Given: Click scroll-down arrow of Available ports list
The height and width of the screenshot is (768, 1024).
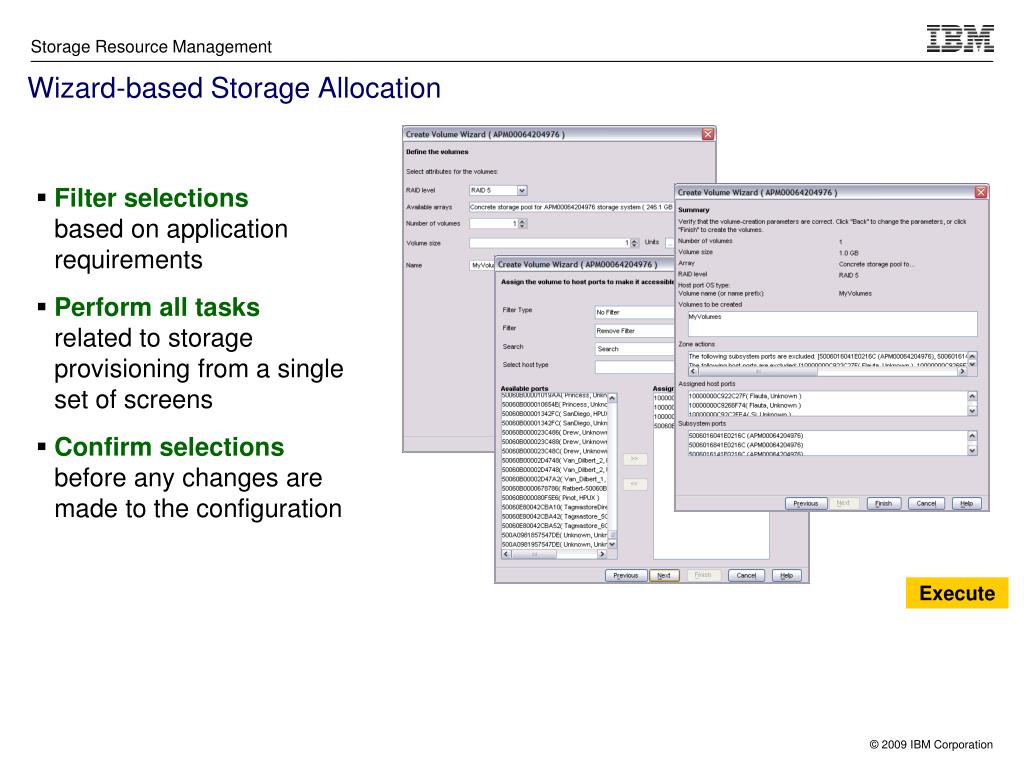Looking at the screenshot, I should (x=612, y=544).
